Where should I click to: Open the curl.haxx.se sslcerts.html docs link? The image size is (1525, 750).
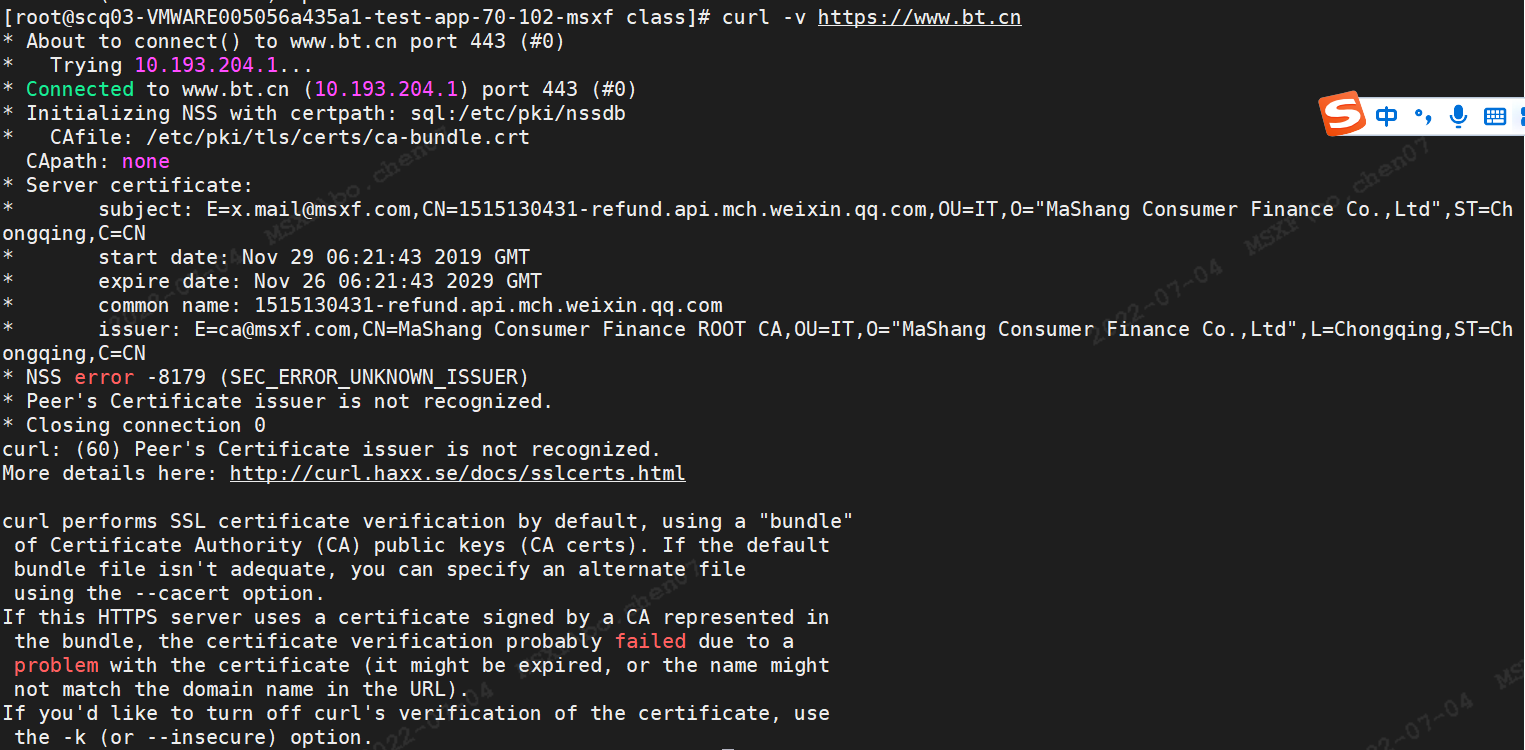(458, 473)
